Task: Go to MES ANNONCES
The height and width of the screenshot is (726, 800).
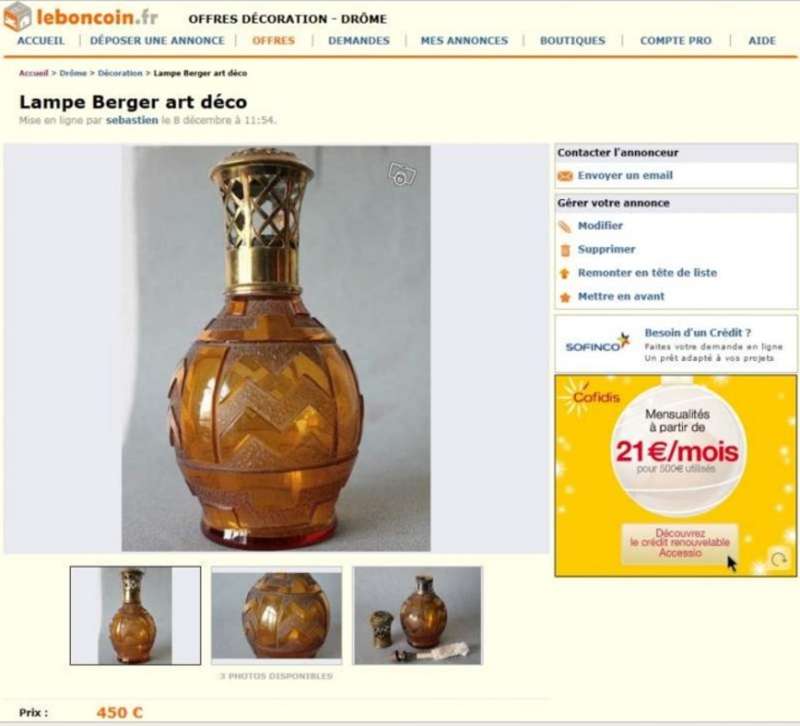Action: click(464, 40)
